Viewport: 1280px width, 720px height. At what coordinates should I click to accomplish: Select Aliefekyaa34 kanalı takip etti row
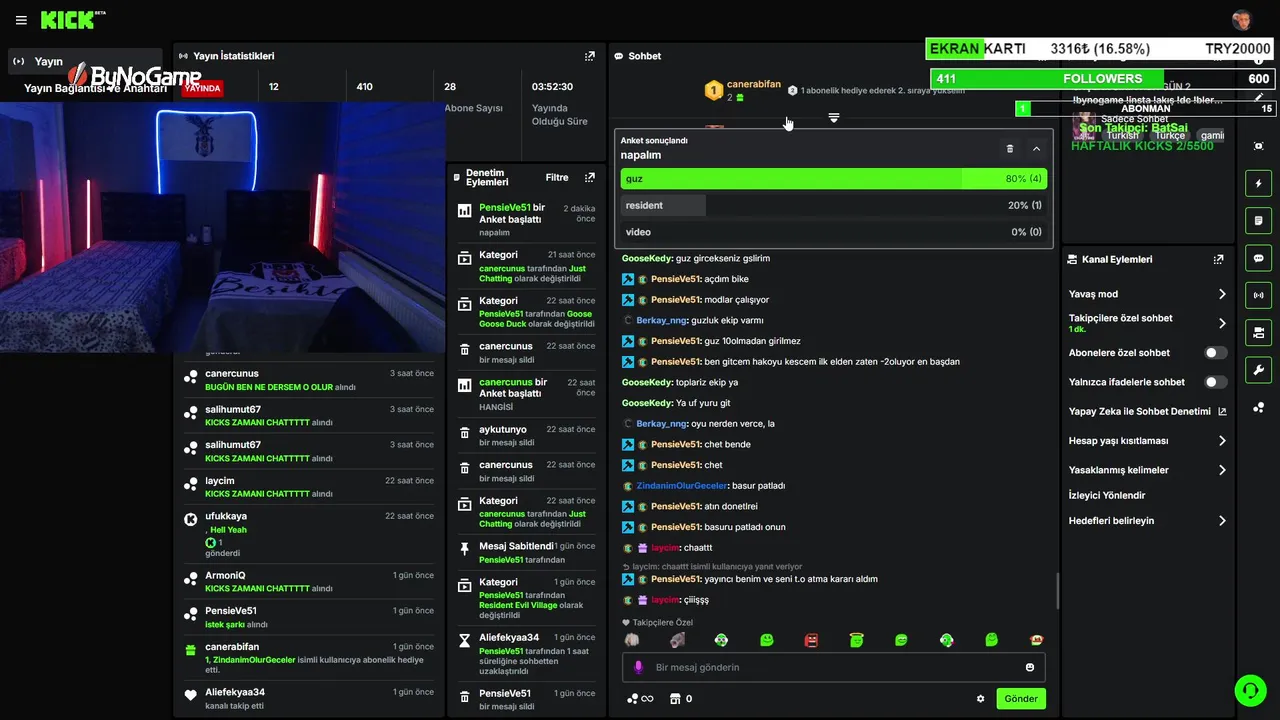pos(309,698)
